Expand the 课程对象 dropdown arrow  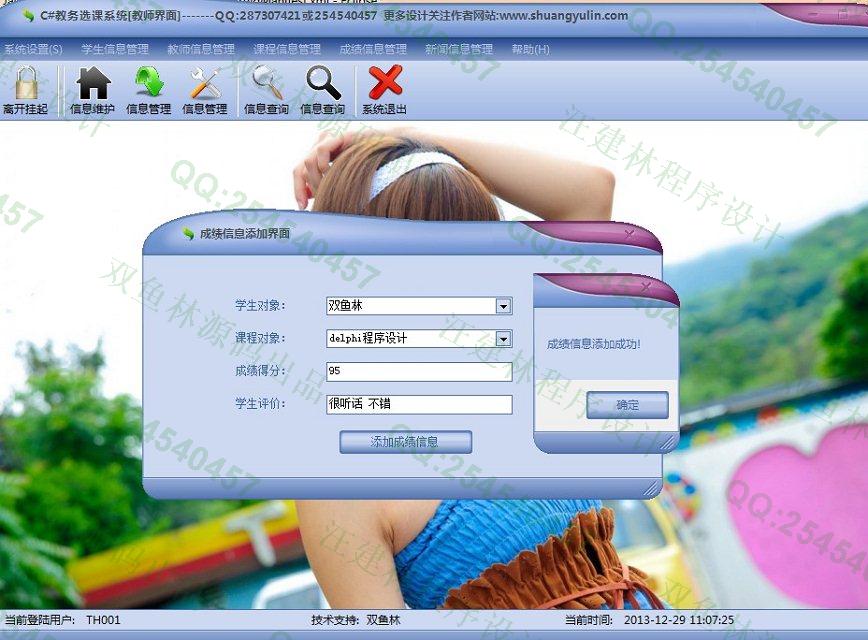[503, 339]
